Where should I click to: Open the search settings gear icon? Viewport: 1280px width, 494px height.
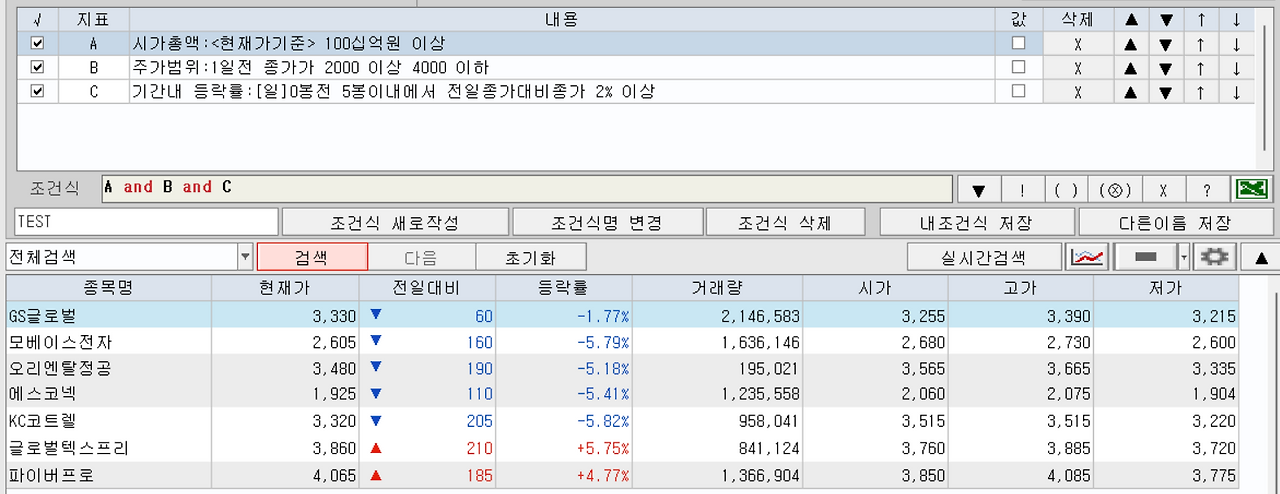pos(1214,257)
